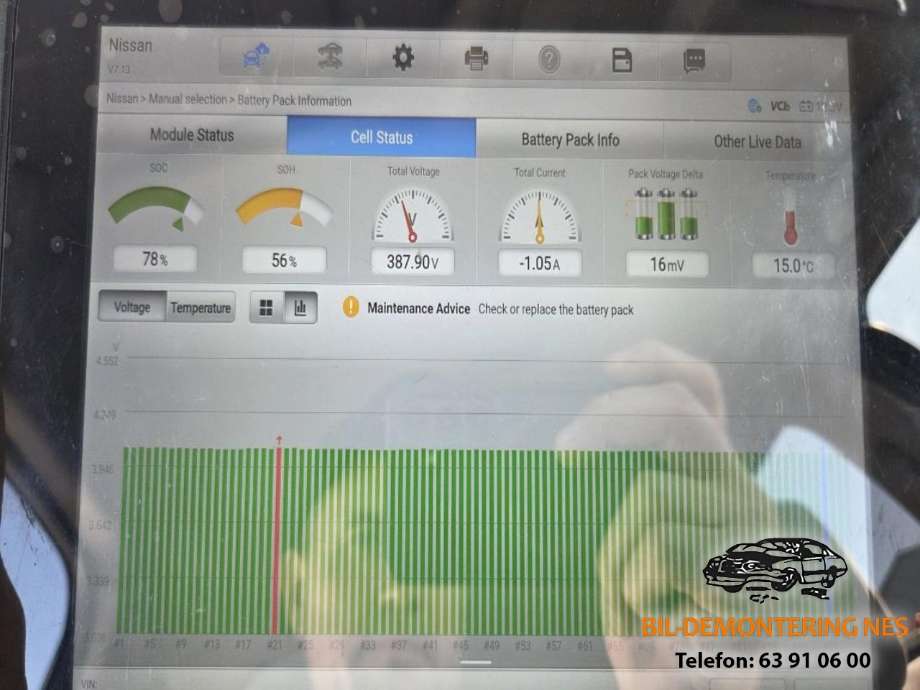Switch to Other Live Data tab
Image resolution: width=920 pixels, height=690 pixels.
757,141
